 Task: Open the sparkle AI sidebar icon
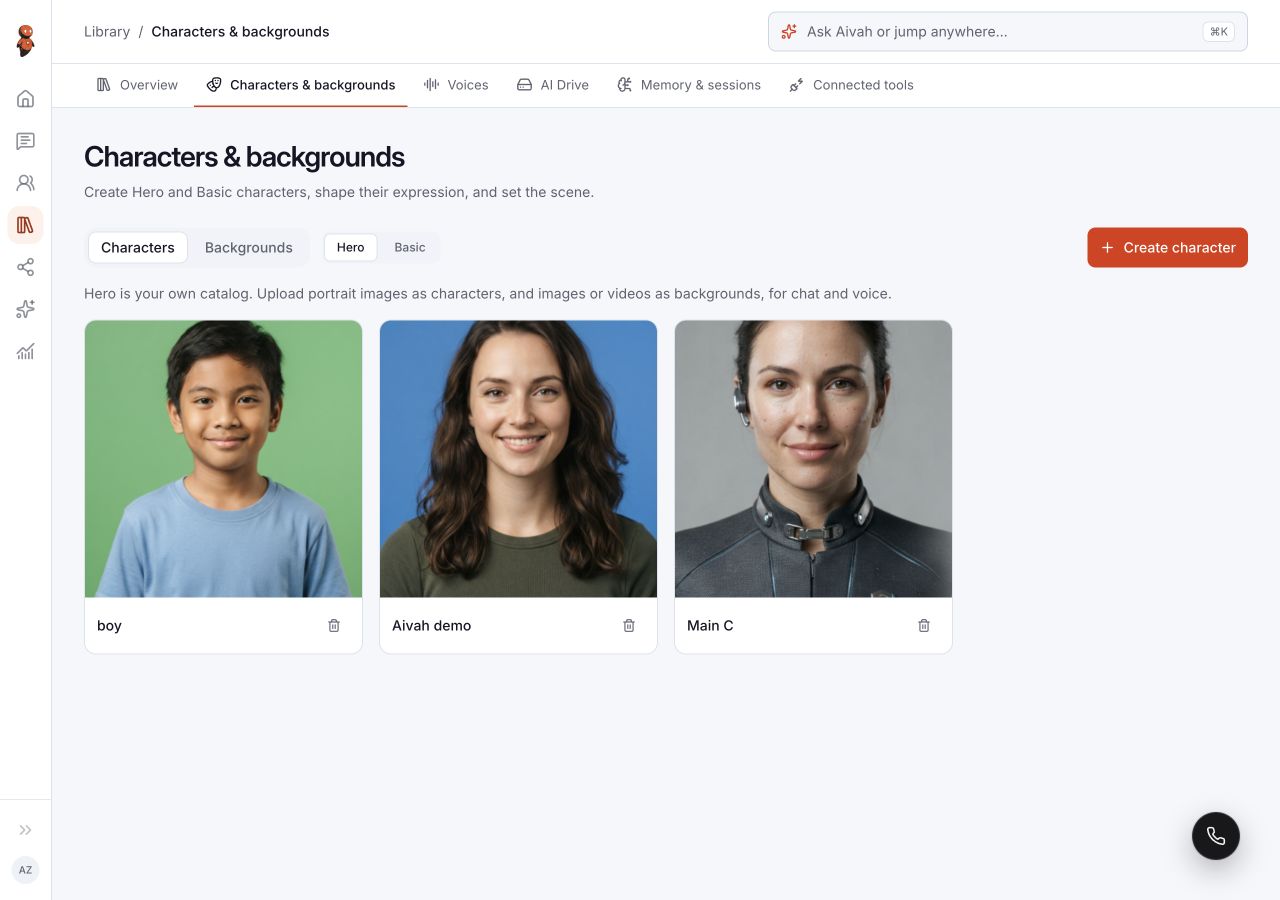coord(26,309)
